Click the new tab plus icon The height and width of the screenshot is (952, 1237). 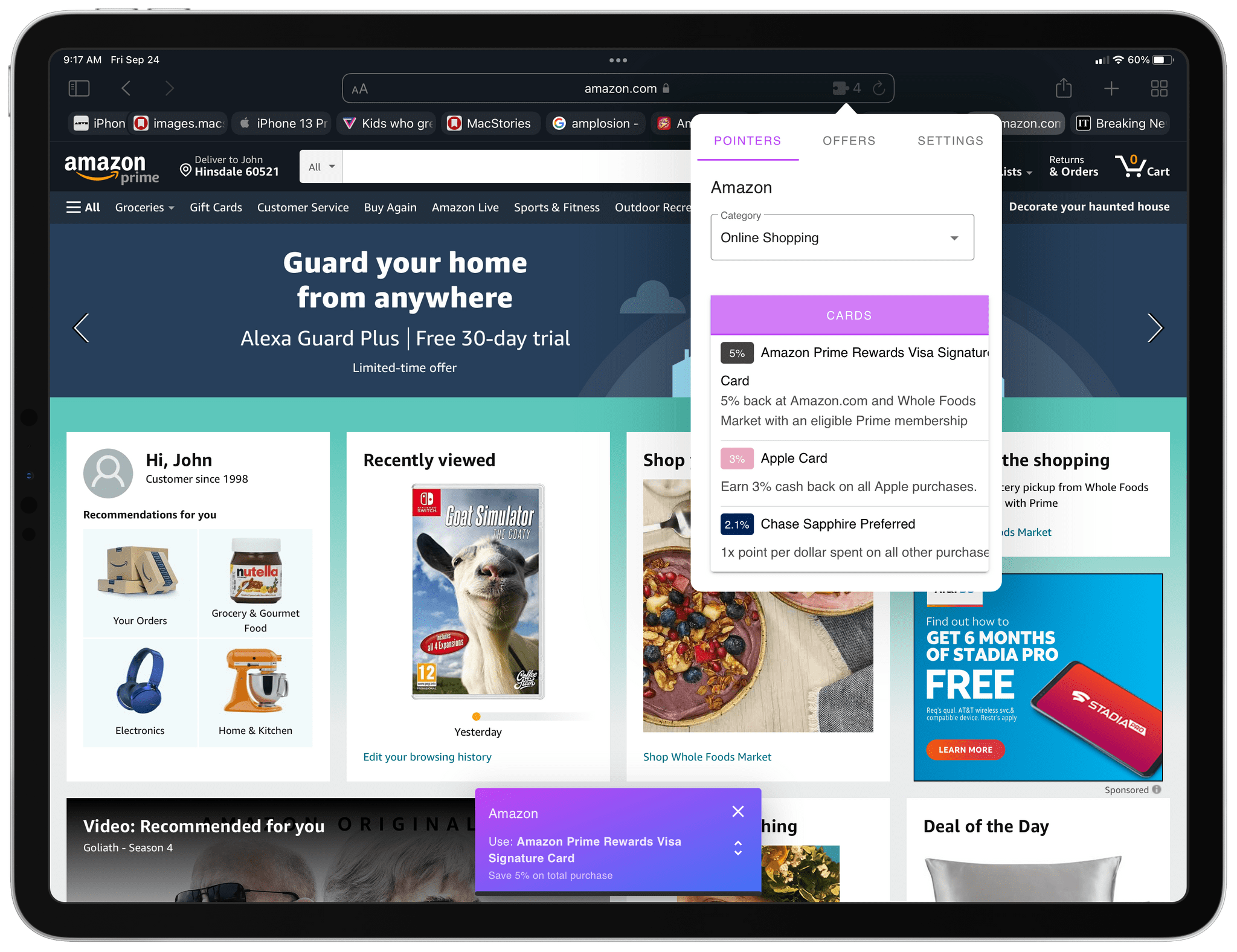click(x=1112, y=88)
